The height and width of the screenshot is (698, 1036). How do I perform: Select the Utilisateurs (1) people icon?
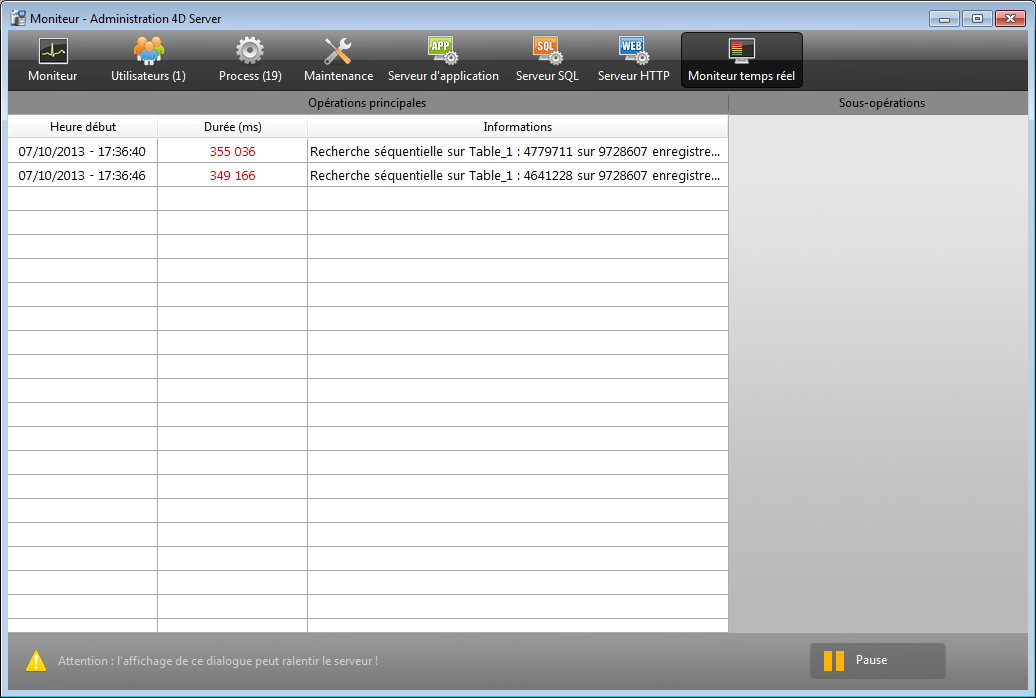(x=148, y=51)
